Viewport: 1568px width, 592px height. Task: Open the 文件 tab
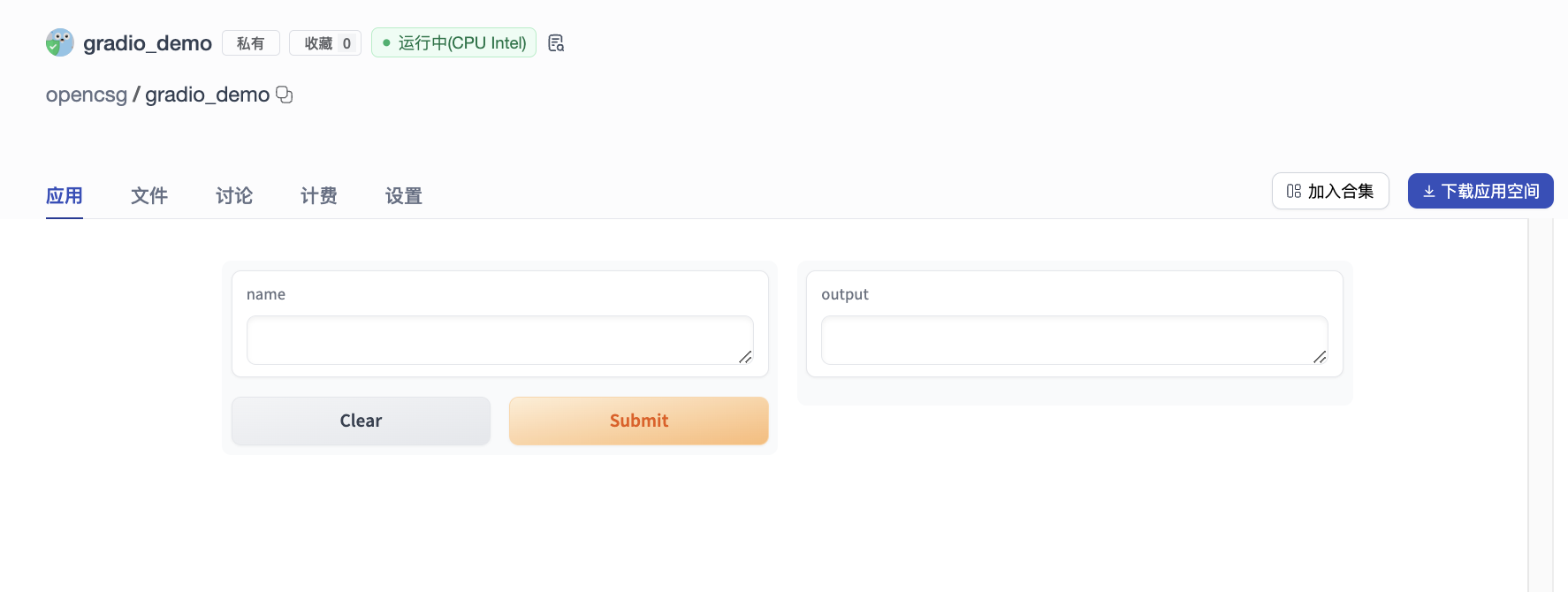[x=149, y=195]
